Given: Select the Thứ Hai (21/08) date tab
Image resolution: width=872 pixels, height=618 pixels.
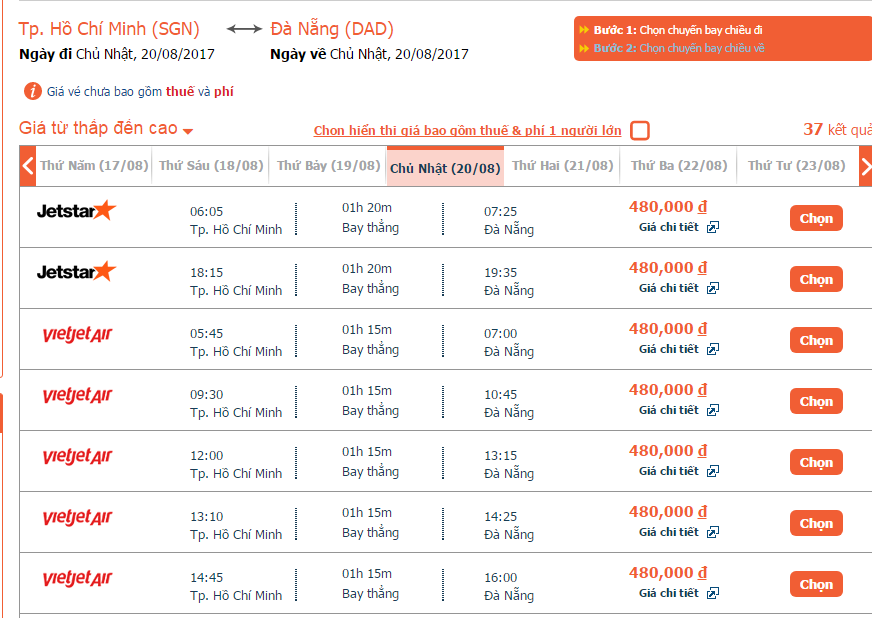Looking at the screenshot, I should click(562, 166).
